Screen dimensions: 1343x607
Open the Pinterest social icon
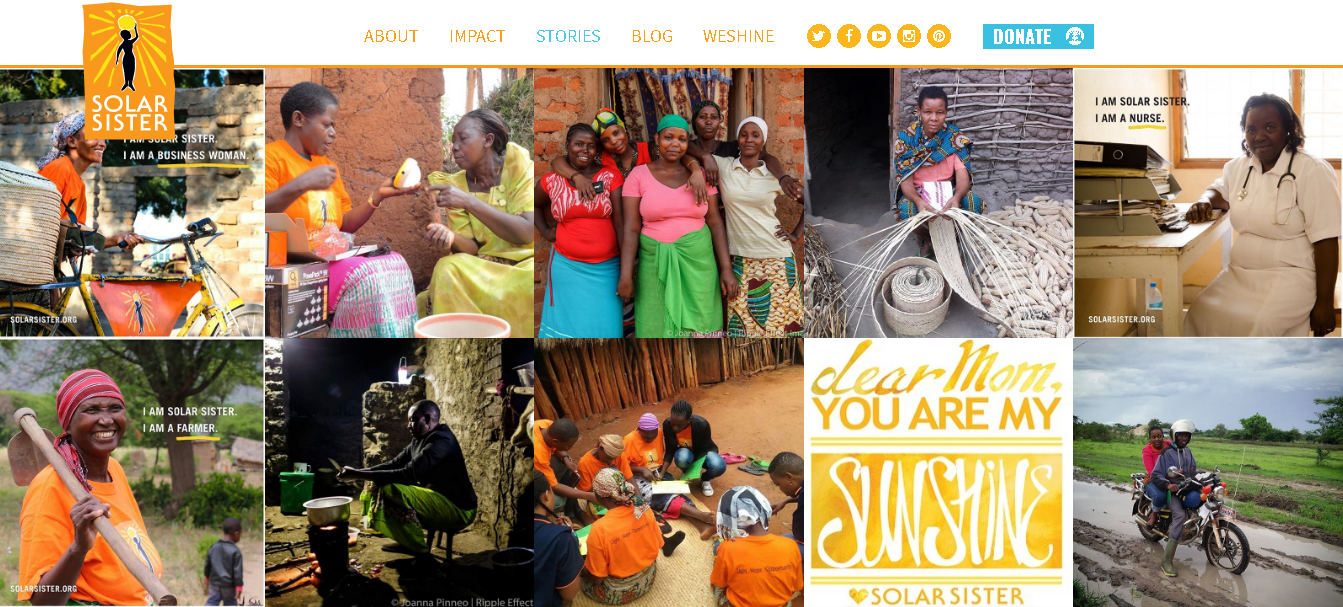coord(939,36)
